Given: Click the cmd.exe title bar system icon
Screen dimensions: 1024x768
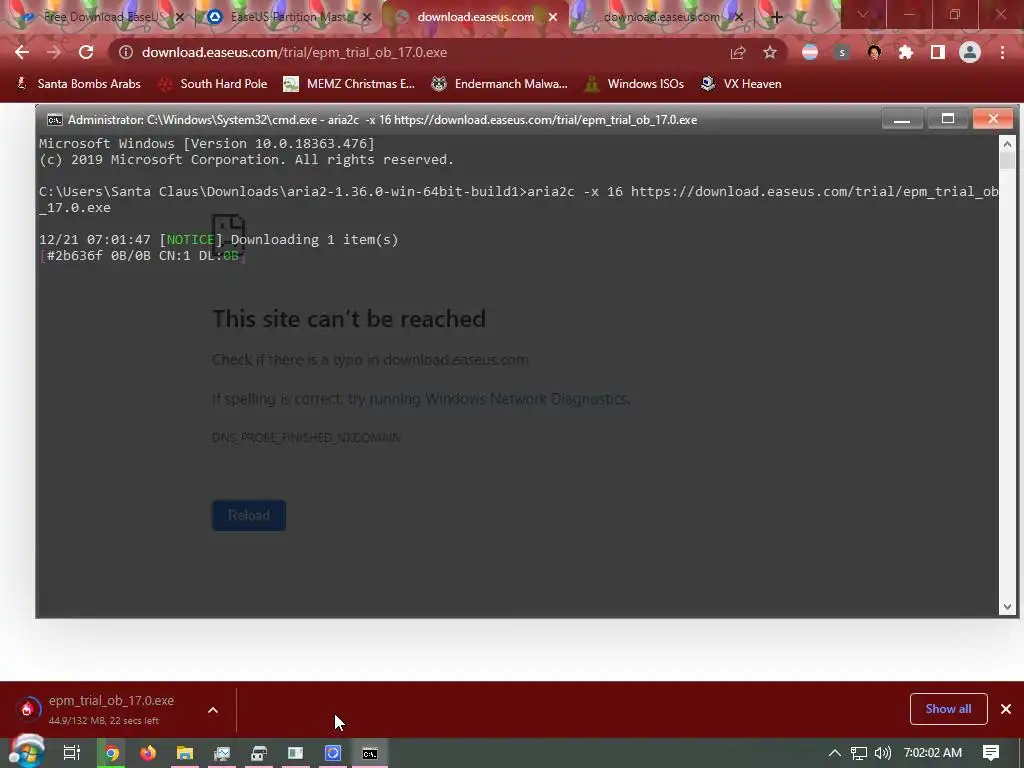Looking at the screenshot, I should (55, 120).
